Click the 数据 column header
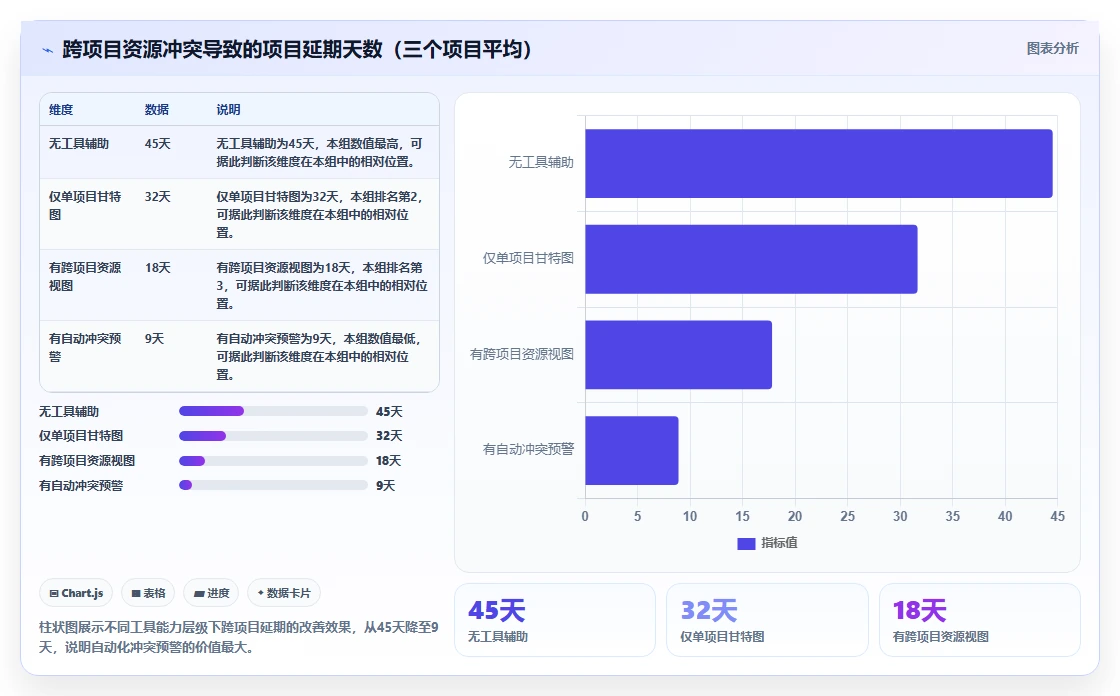This screenshot has width=1120, height=696. 156,109
